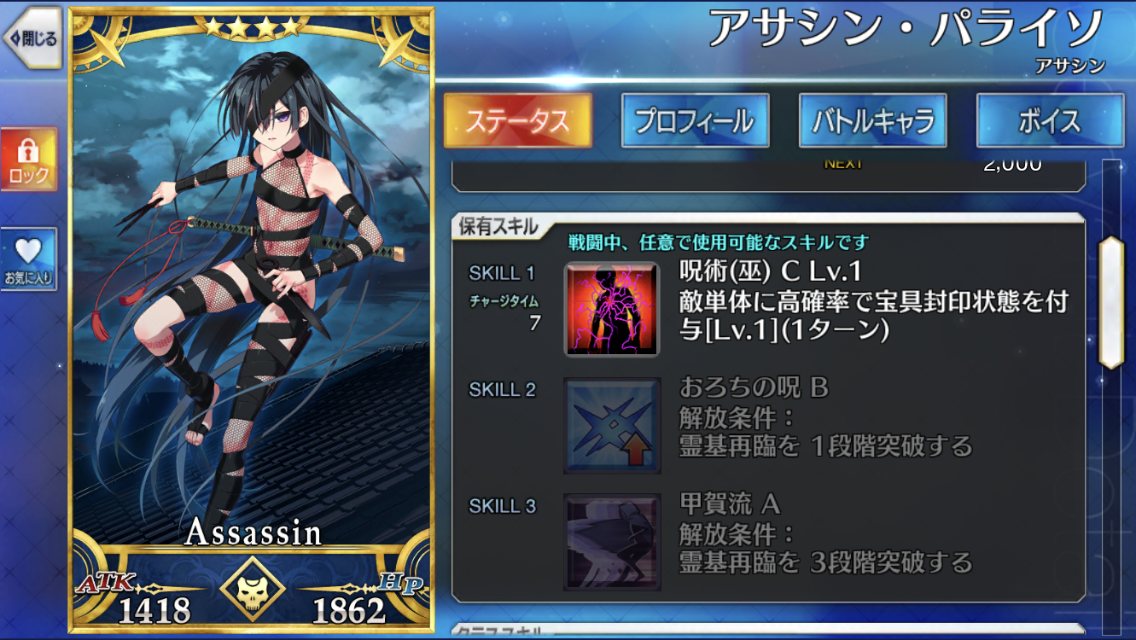
Task: Toggle the ロック lock state
Action: [28, 159]
